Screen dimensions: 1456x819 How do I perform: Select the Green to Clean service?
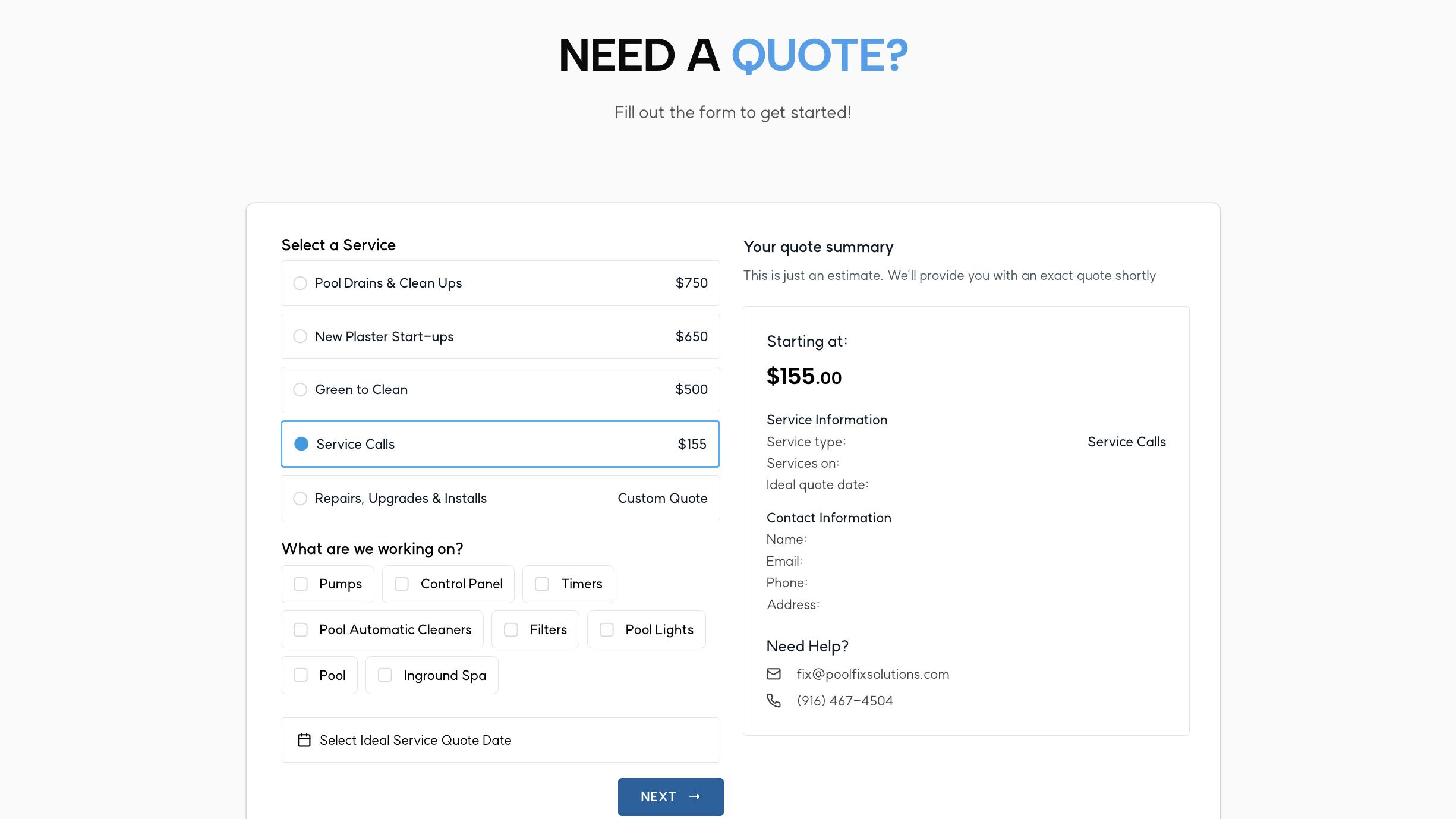[300, 389]
